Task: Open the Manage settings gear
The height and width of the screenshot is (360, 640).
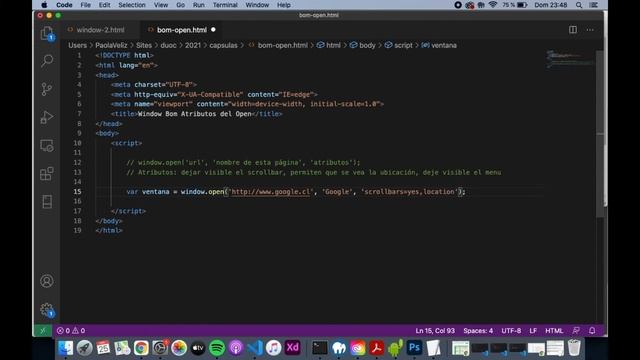Action: point(47,310)
